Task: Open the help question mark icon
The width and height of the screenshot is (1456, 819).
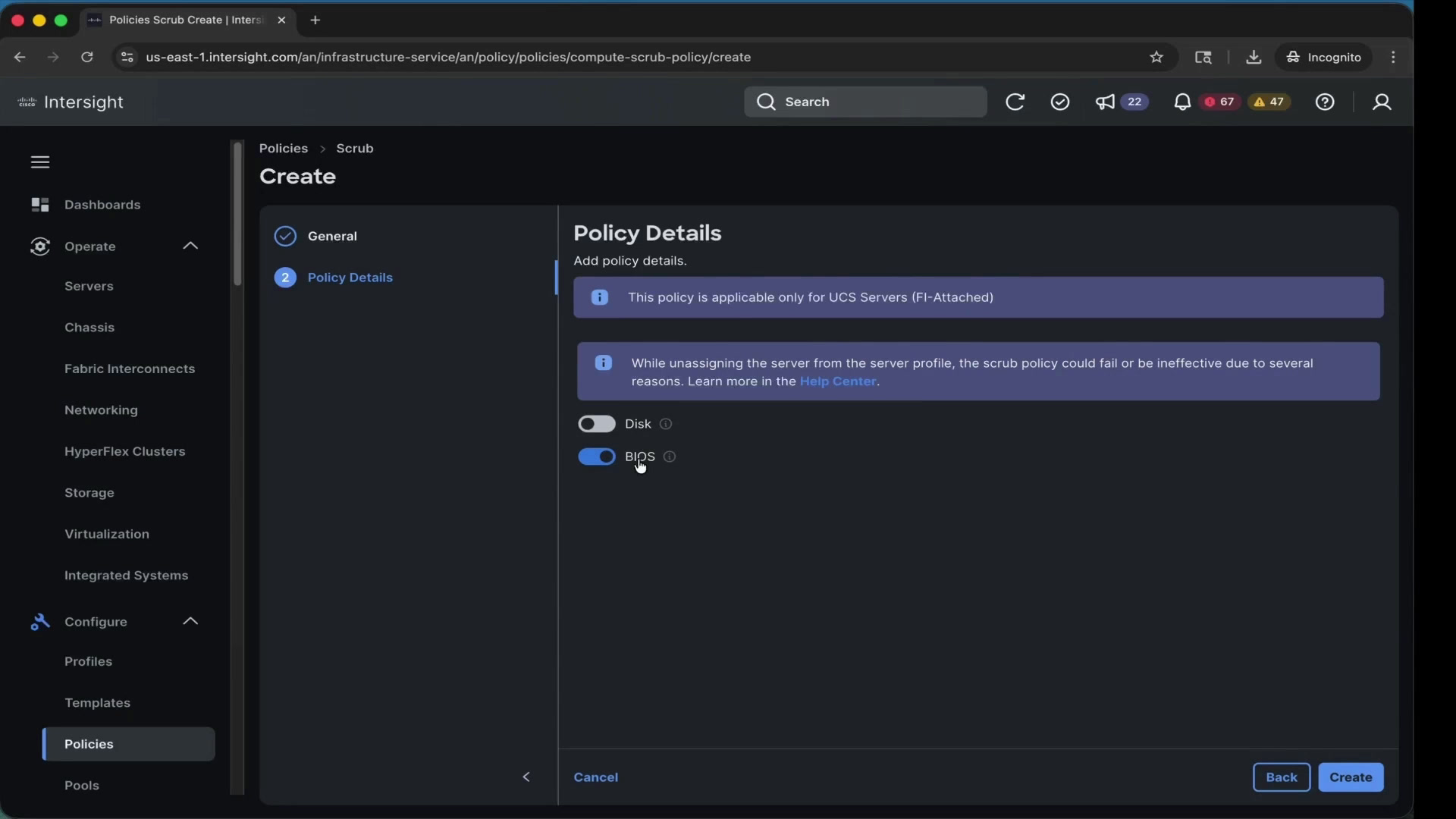Action: click(1325, 102)
